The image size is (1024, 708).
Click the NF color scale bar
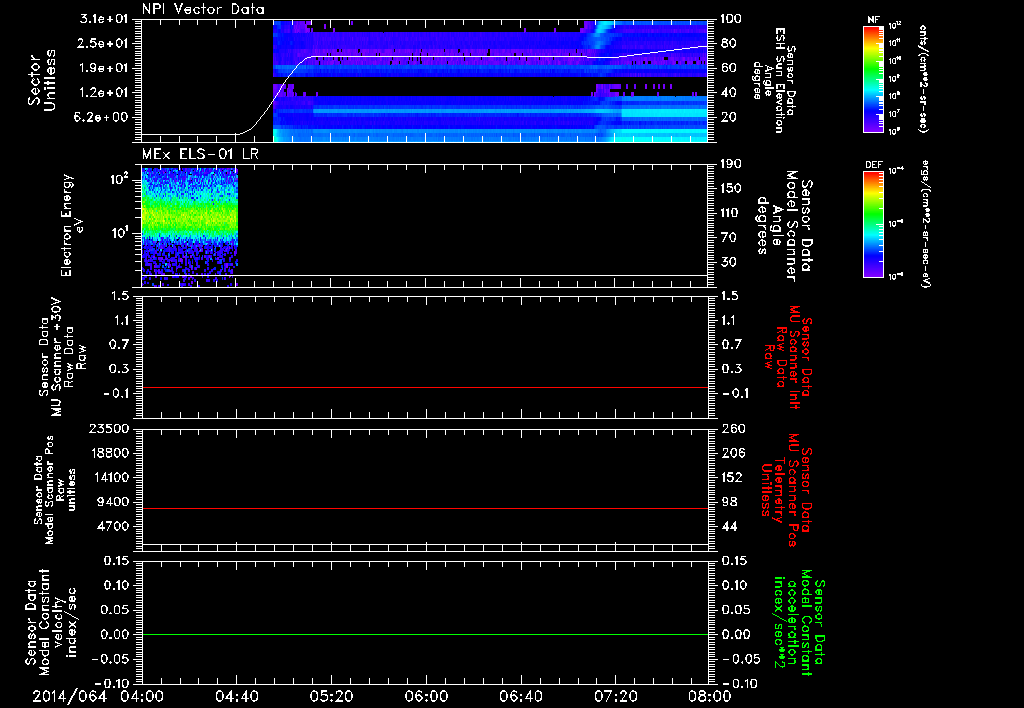pos(874,78)
